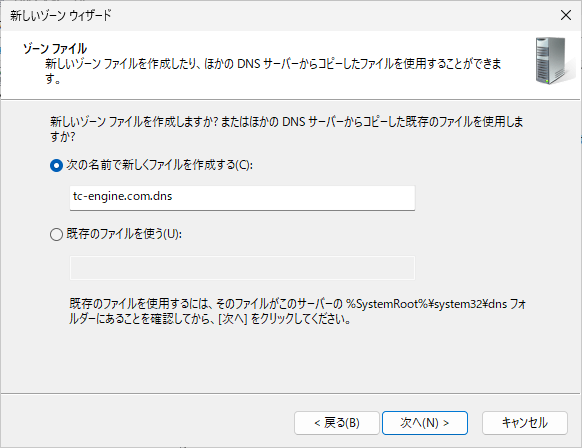The width and height of the screenshot is (582, 448).
Task: Go back with the < 戻る(B) button
Action: click(x=337, y=423)
